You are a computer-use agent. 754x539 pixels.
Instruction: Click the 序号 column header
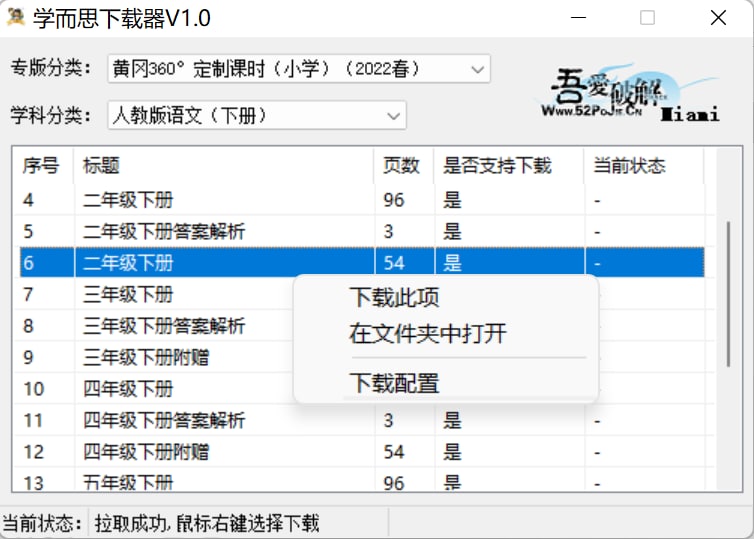click(x=43, y=166)
